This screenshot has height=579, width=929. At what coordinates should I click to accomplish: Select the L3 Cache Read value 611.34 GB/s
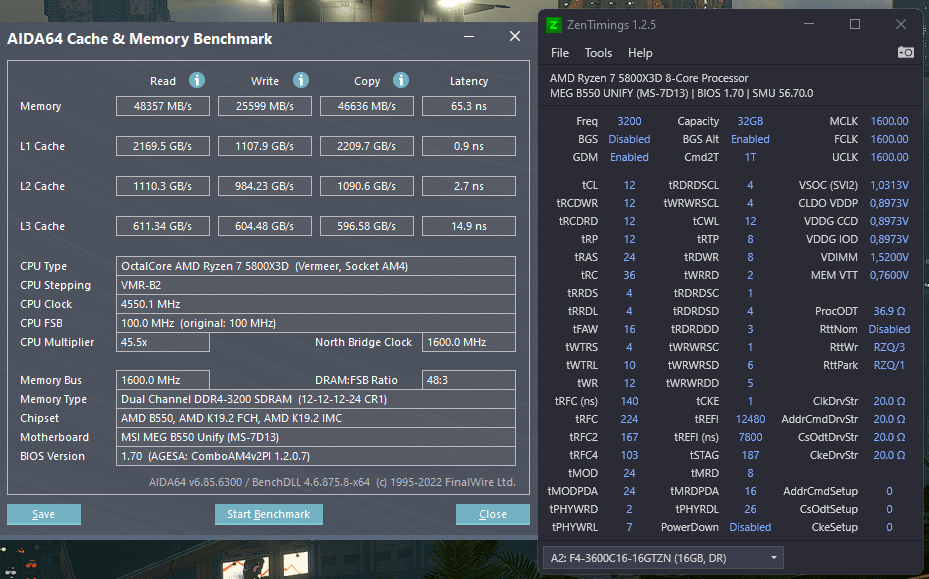point(163,226)
